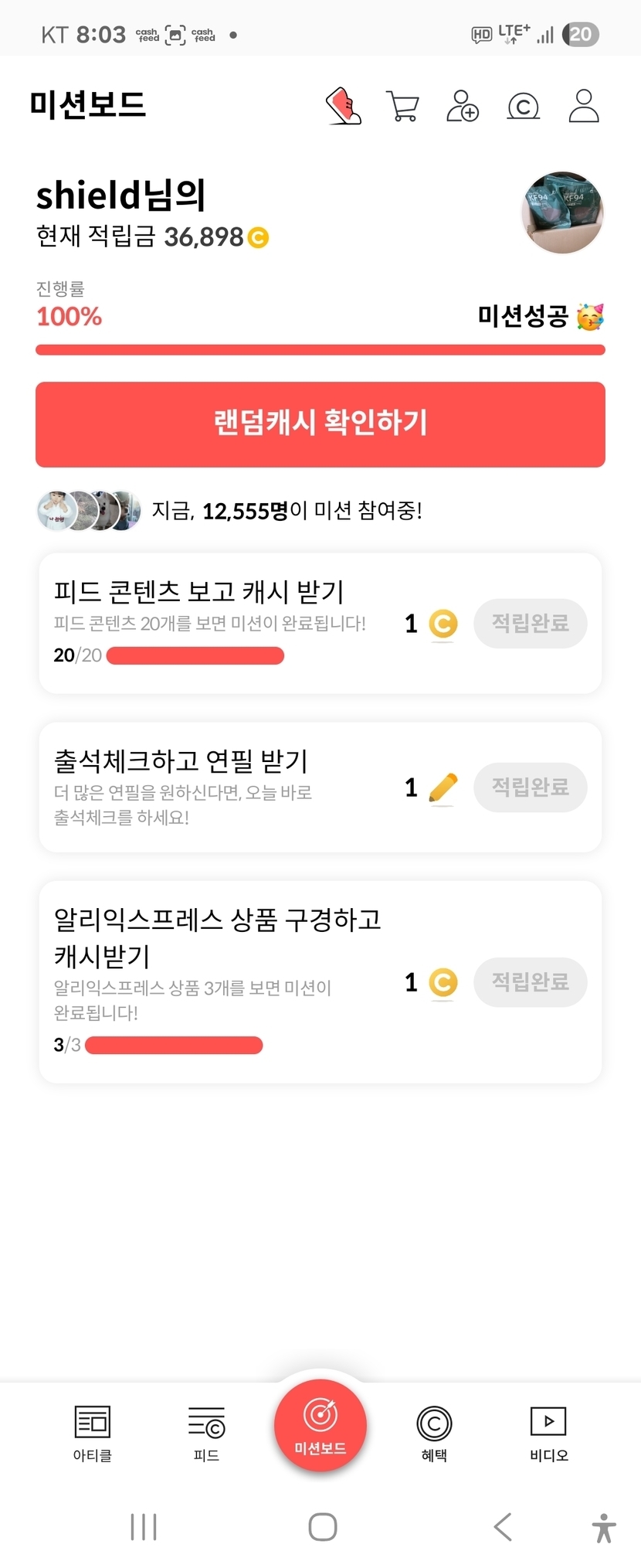Tap the accessibility figure icon

click(x=604, y=1527)
